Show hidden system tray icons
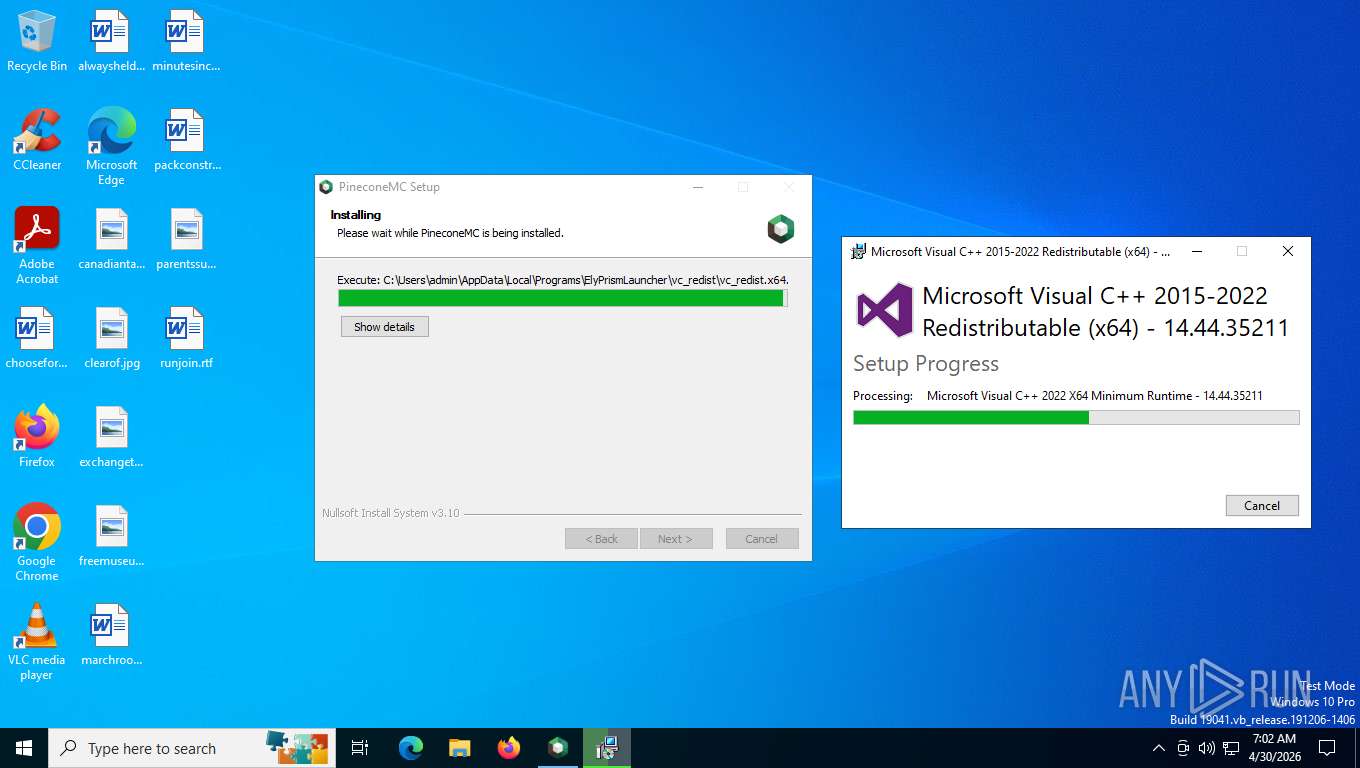 [x=1159, y=748]
